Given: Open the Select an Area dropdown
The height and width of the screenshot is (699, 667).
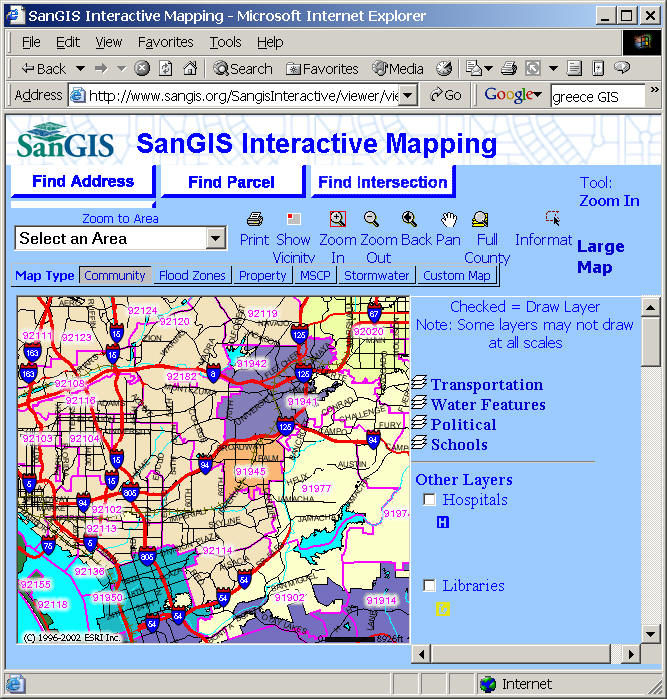Looking at the screenshot, I should [215, 238].
